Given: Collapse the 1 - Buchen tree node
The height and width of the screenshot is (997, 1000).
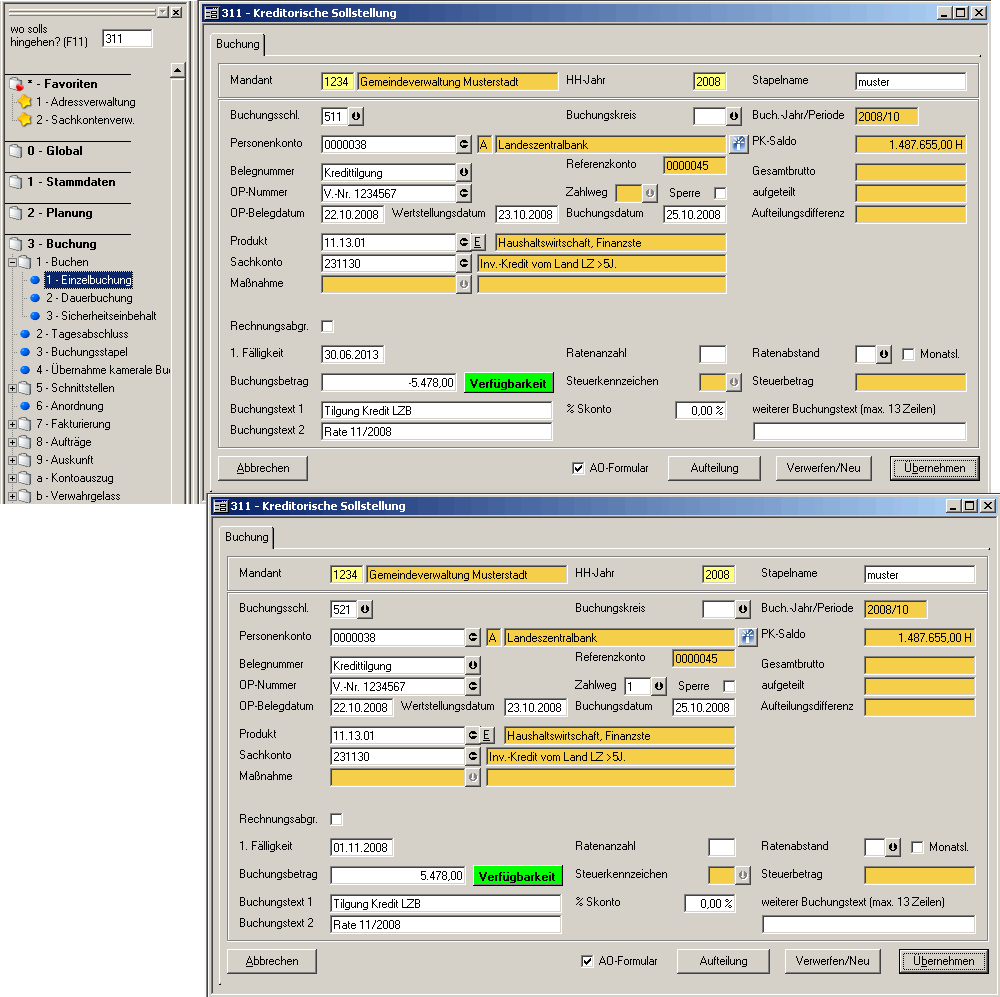Looking at the screenshot, I should [12, 262].
